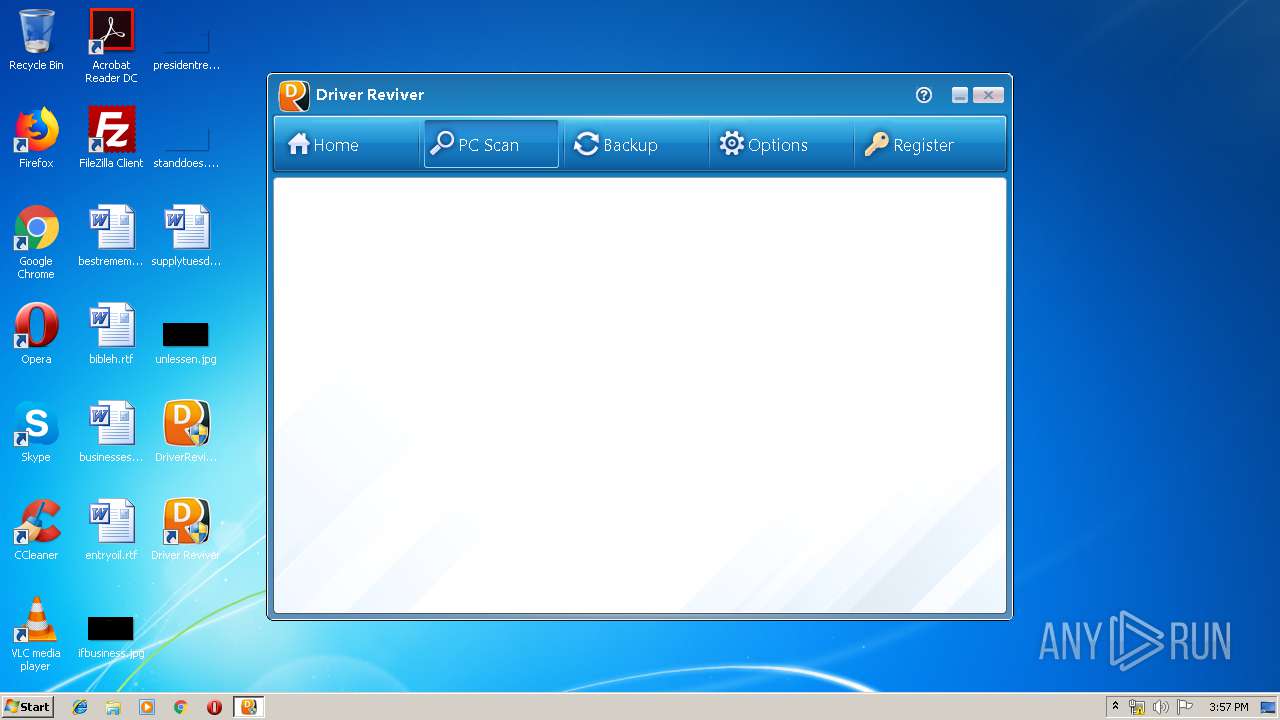Select the unlessen.jpg image file
Viewport: 1280px width, 720px height.
point(186,341)
